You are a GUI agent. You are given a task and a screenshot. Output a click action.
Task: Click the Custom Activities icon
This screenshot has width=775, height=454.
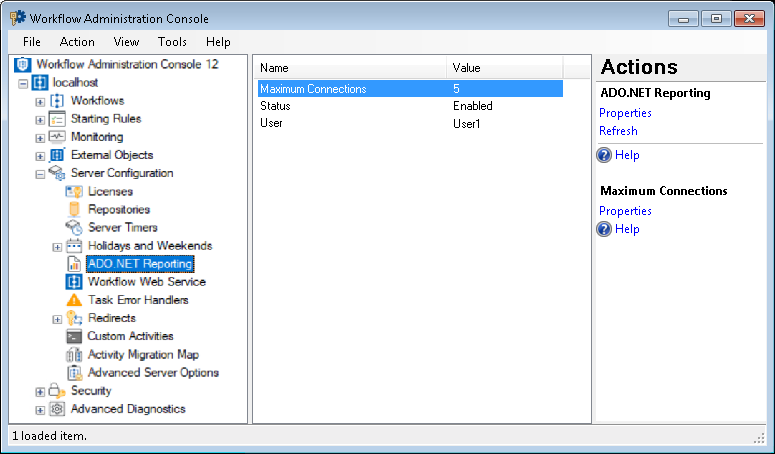pyautogui.click(x=73, y=337)
